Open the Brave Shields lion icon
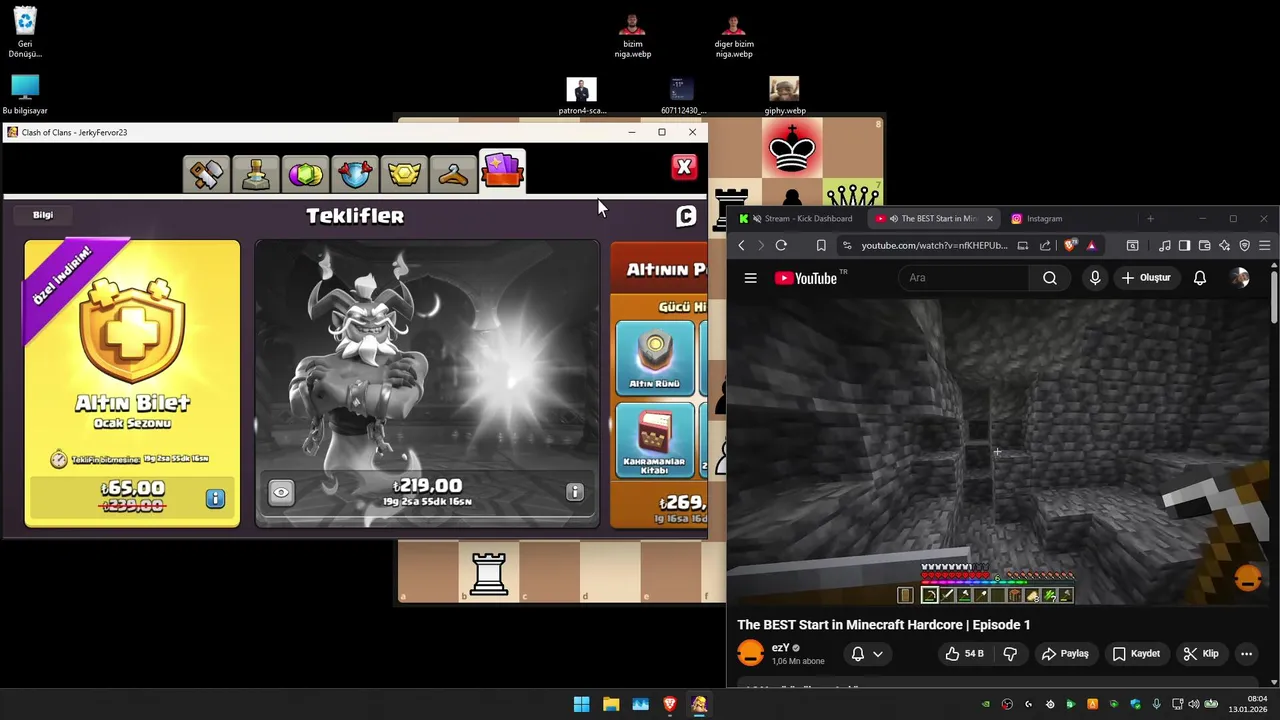 (x=1071, y=245)
